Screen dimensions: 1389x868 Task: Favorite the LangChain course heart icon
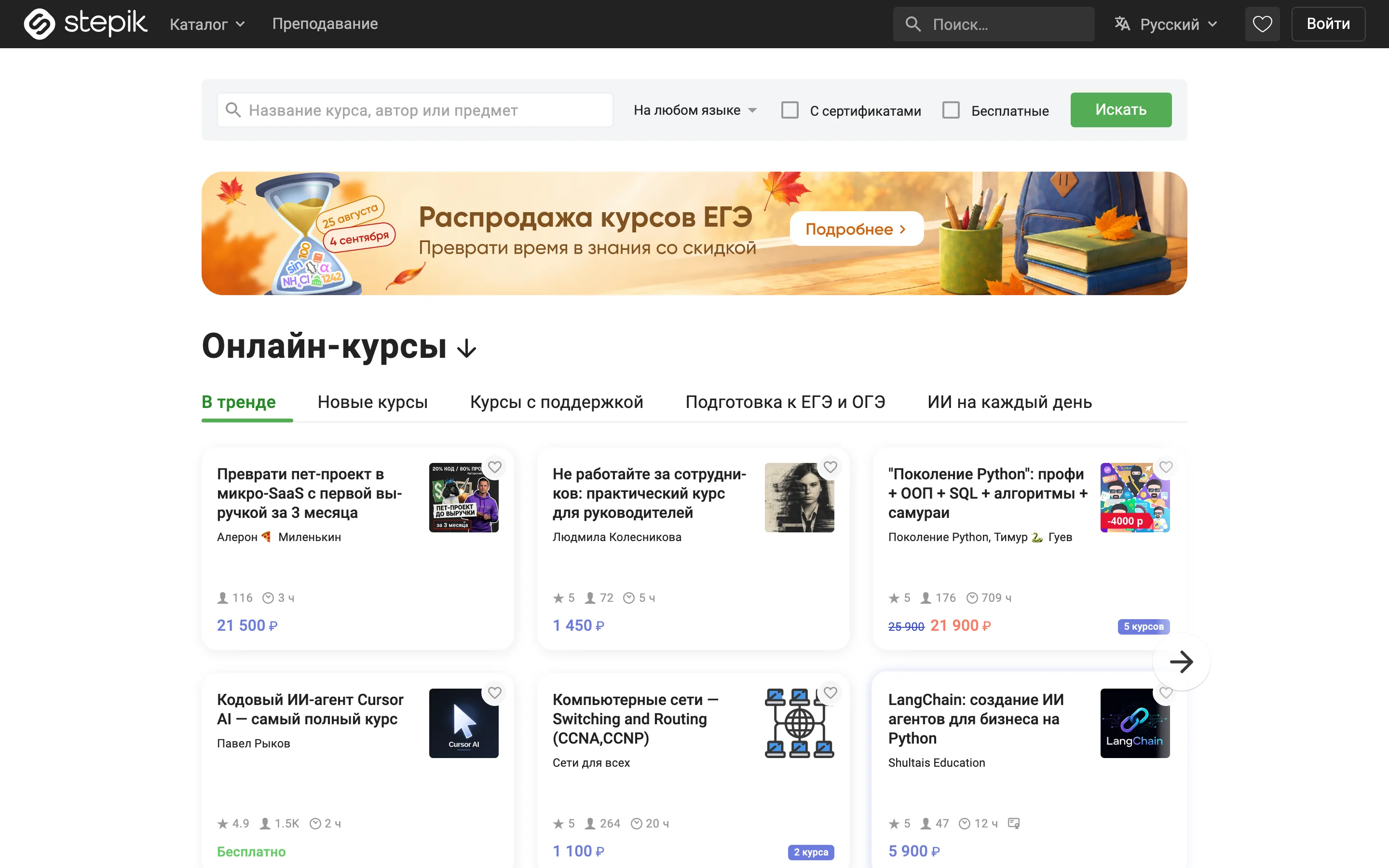1166,693
